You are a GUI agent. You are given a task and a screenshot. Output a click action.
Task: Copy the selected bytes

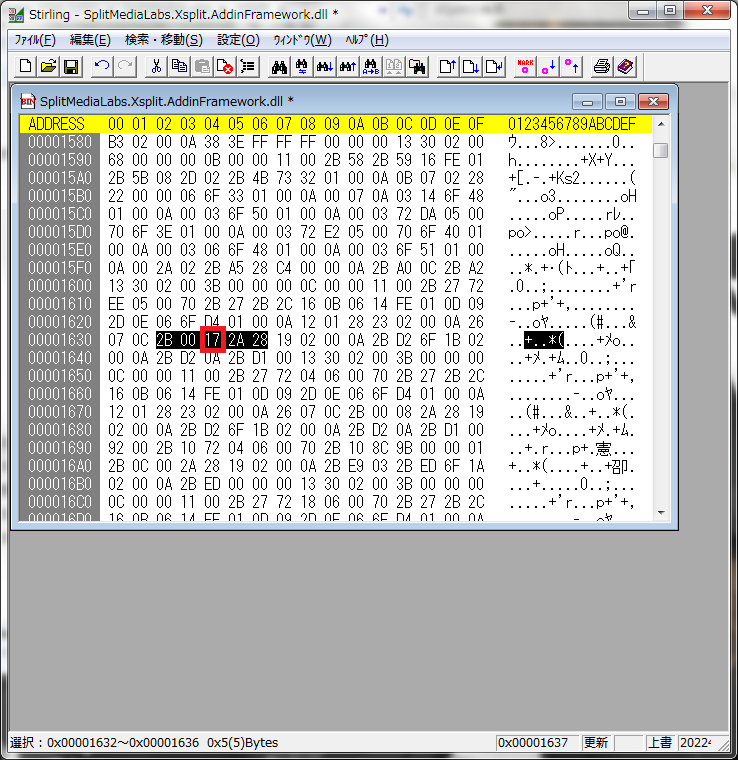[179, 66]
